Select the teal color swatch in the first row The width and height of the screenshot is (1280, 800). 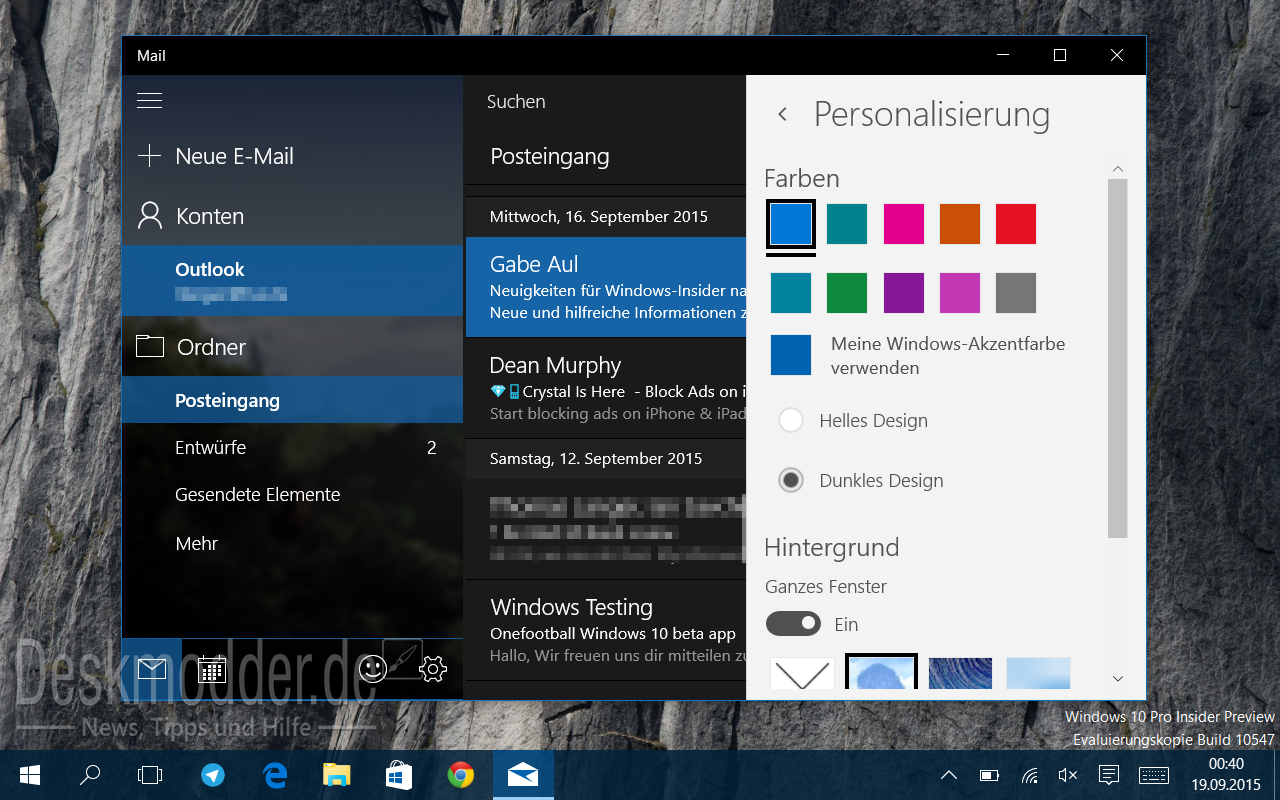847,224
